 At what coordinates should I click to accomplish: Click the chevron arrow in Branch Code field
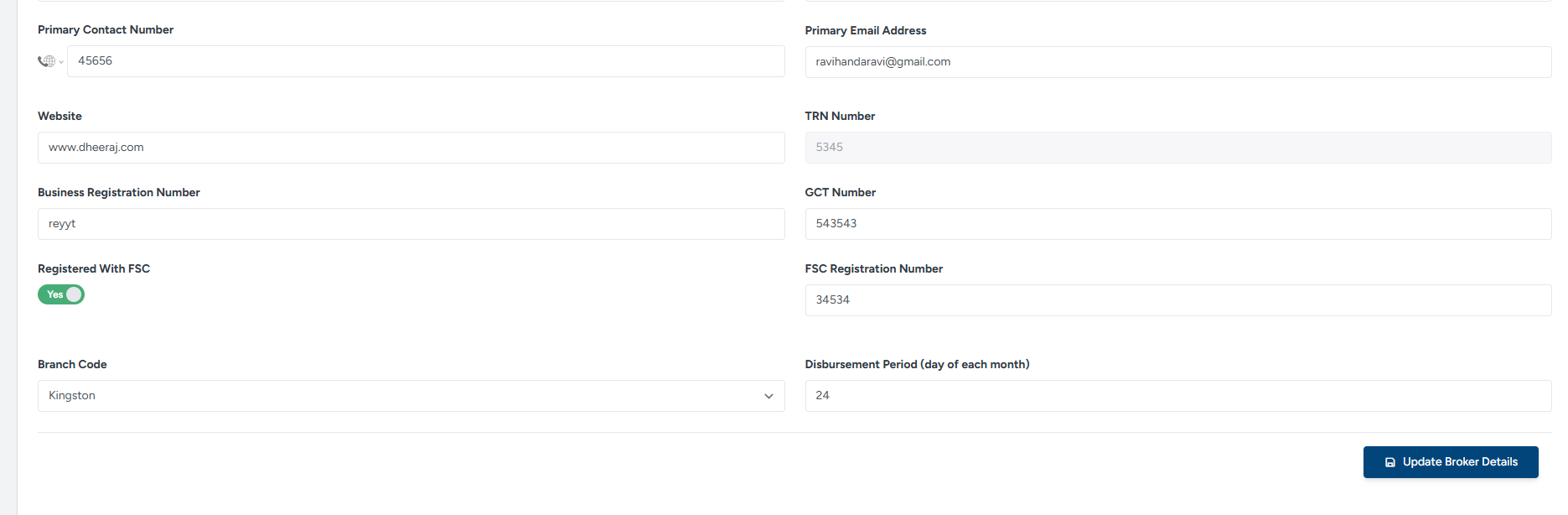768,396
